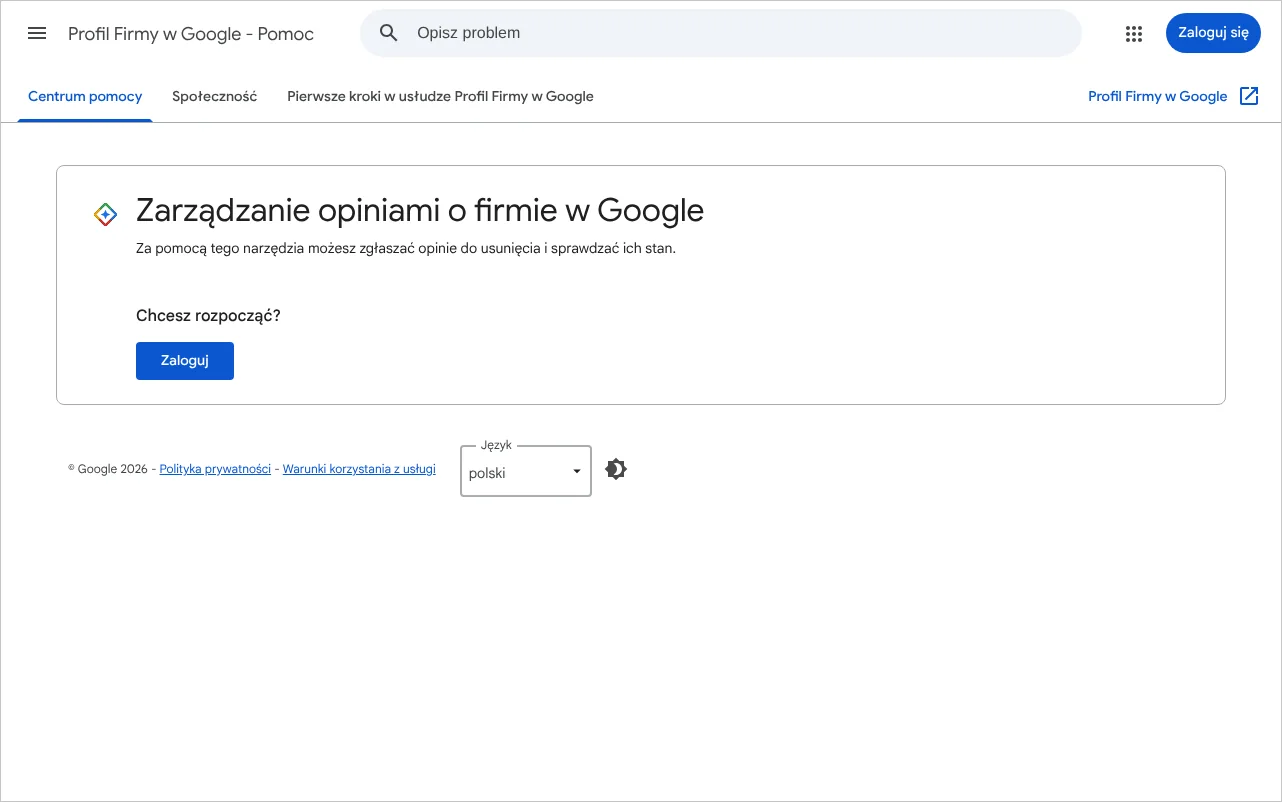Open Profil Firmy w Google link
1282x802 pixels.
(x=1158, y=97)
